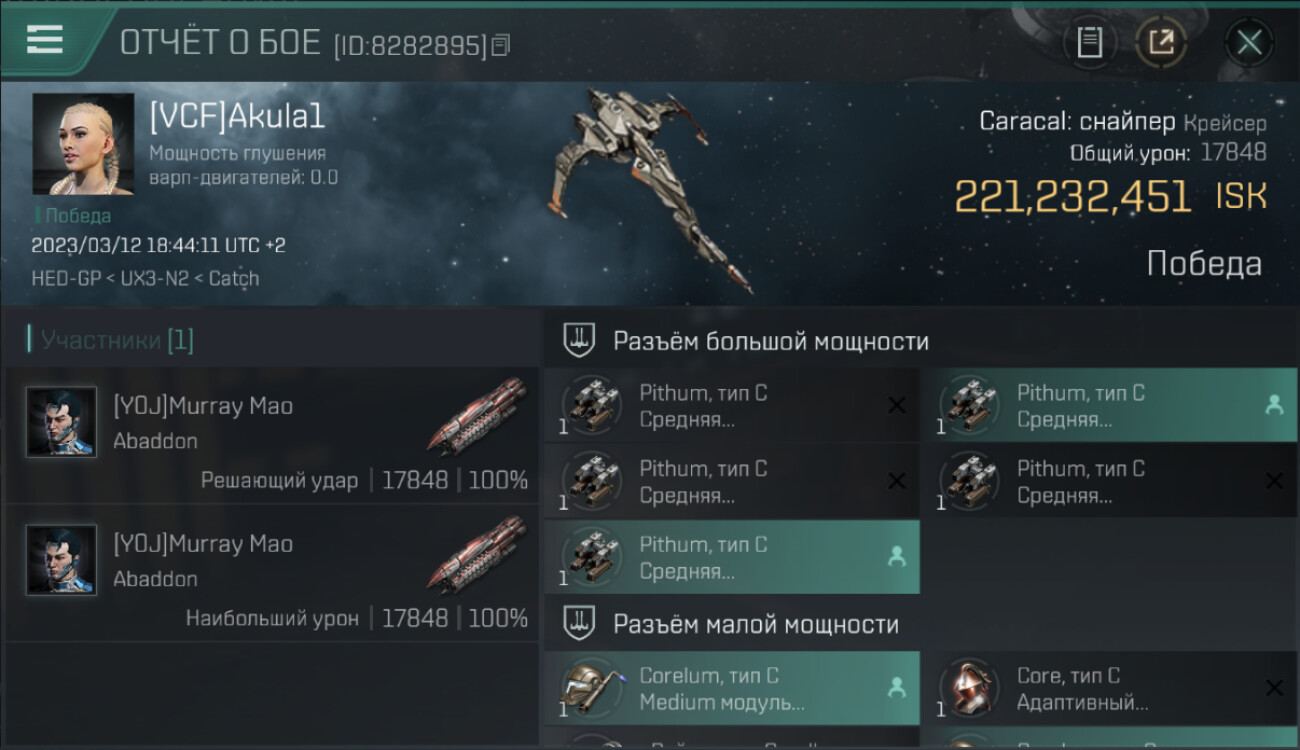The image size is (1300, 750).
Task: Open the Участники [1] participants tab
Action: [111, 340]
